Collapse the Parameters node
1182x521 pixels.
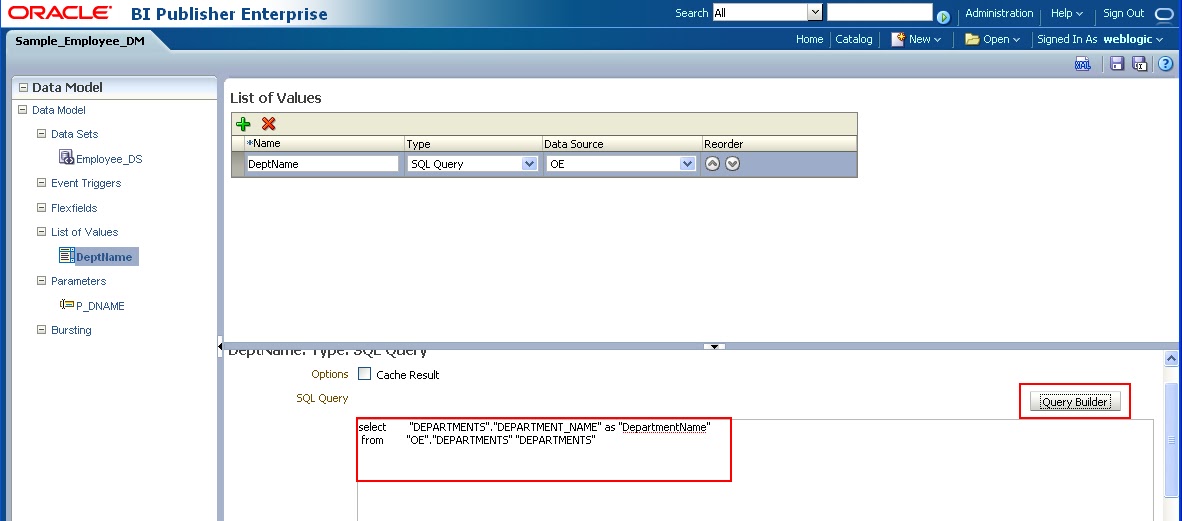(41, 281)
